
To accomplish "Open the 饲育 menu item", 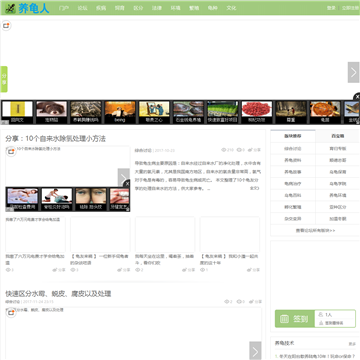I will point(119,8).
